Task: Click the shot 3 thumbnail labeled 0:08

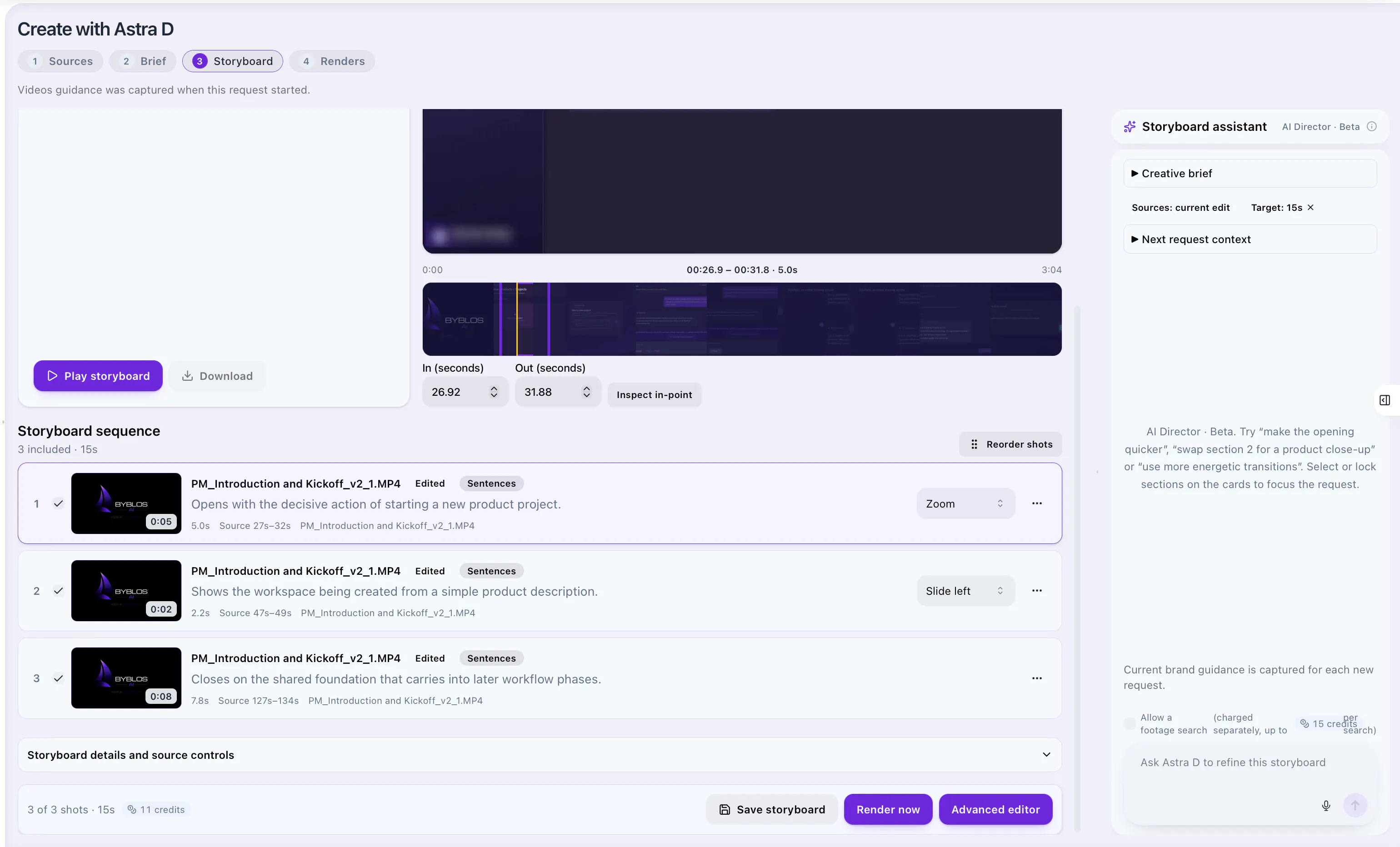Action: click(x=126, y=678)
